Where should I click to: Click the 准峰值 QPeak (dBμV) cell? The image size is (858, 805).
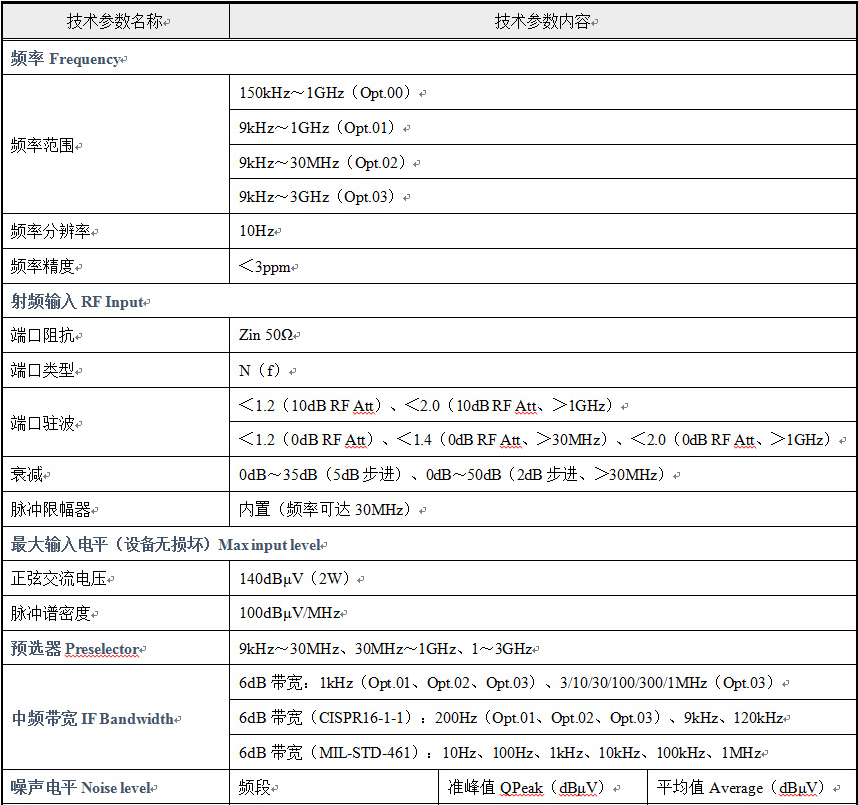(543, 787)
